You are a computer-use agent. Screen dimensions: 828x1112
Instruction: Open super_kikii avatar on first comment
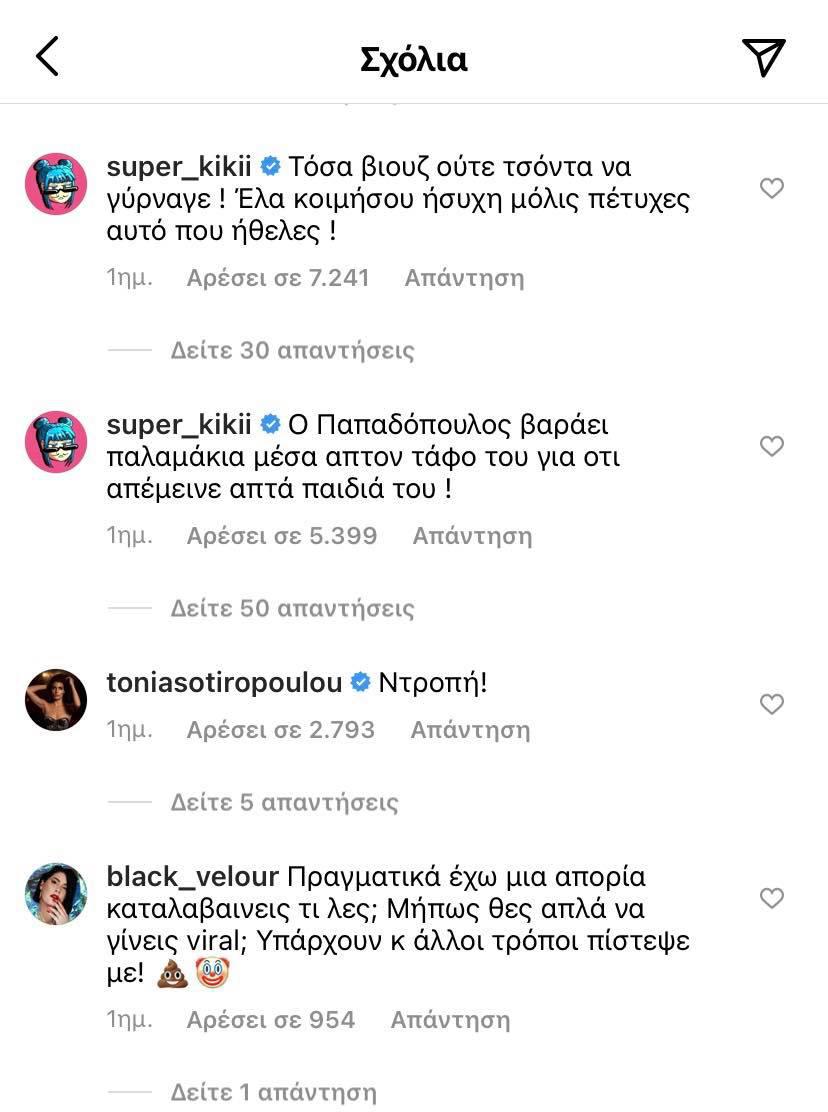(56, 184)
